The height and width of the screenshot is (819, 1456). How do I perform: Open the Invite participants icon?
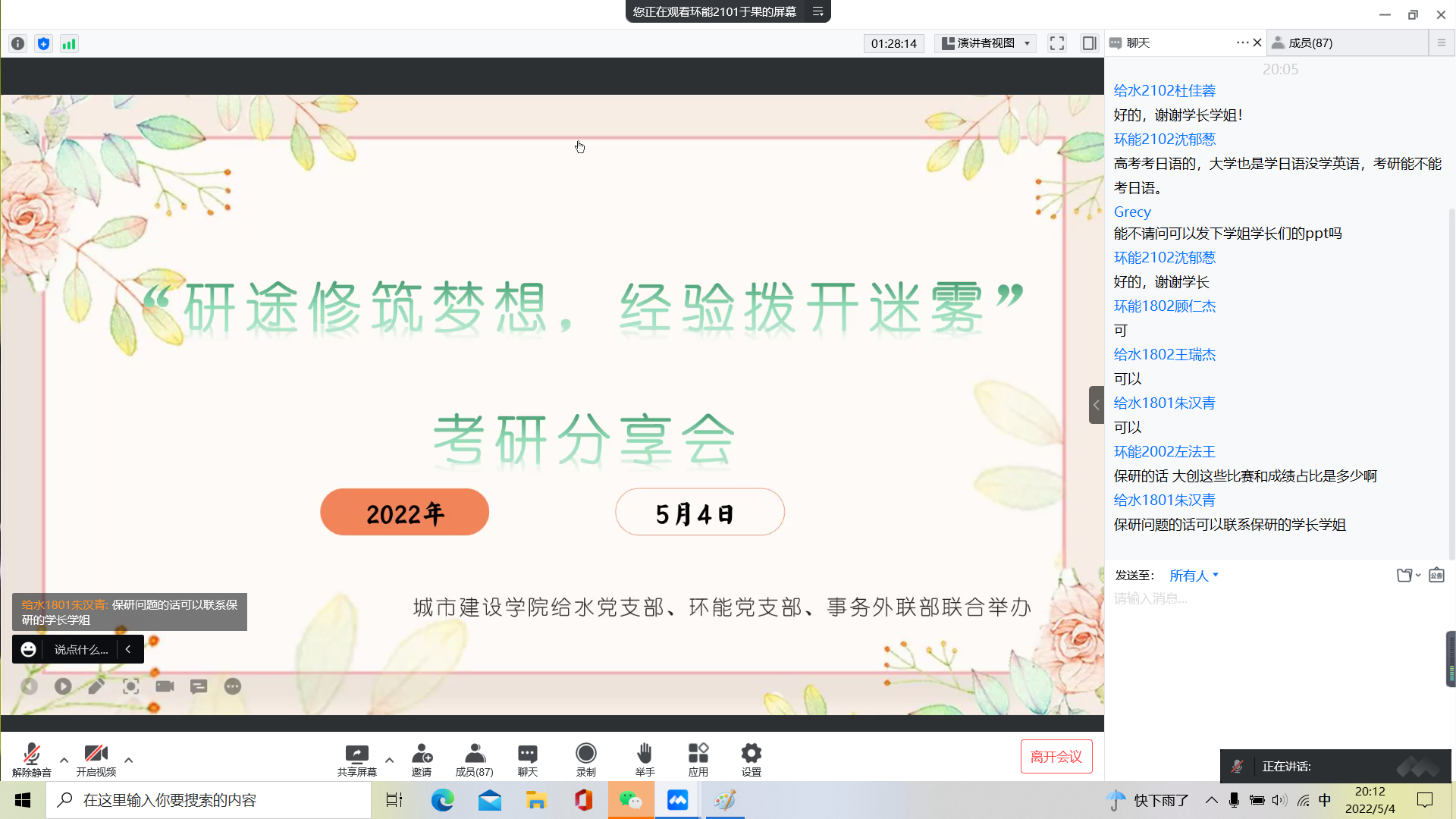pyautogui.click(x=422, y=755)
